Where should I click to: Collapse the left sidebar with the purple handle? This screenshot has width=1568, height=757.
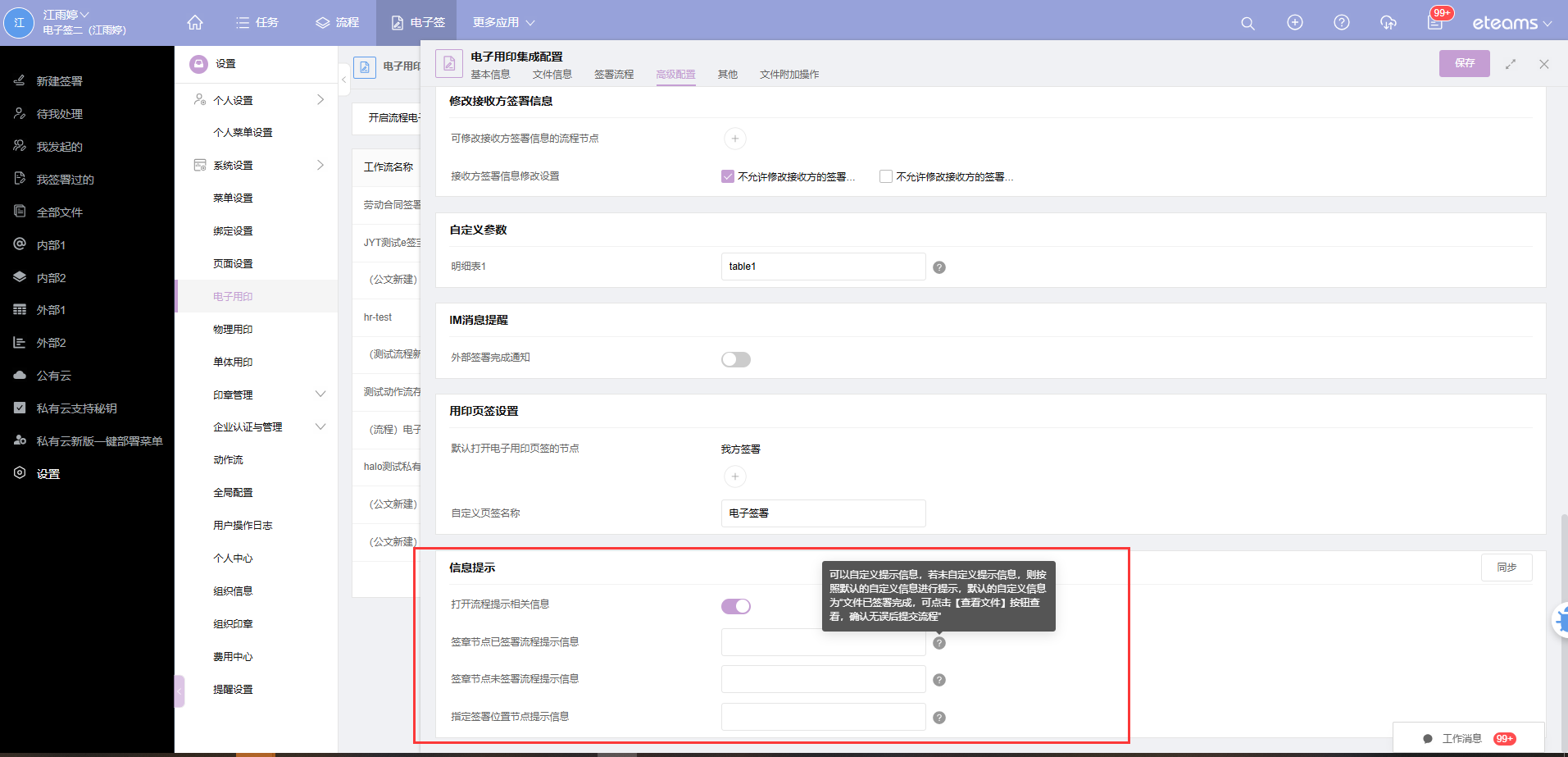[x=180, y=691]
